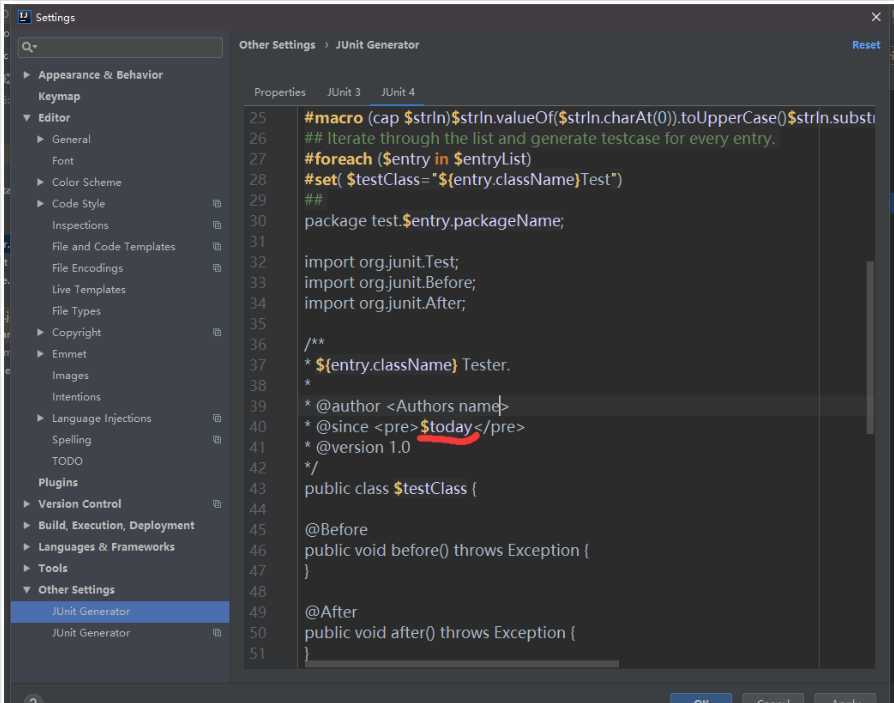The width and height of the screenshot is (894, 703).
Task: Select the JUnit 4 tab
Action: coord(398,92)
